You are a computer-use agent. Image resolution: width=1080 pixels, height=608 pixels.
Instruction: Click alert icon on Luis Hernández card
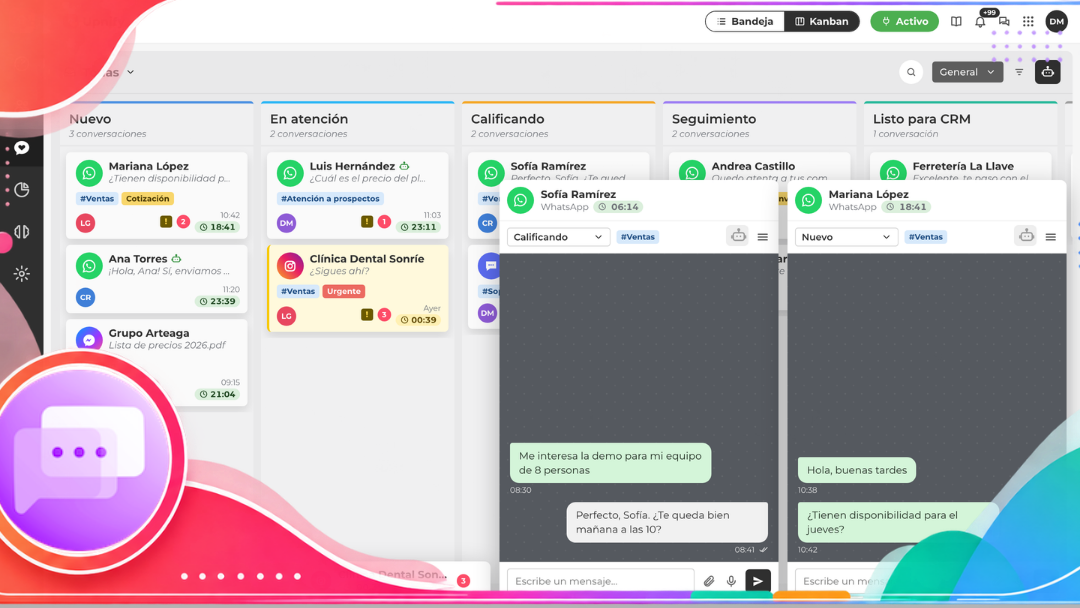(x=366, y=221)
